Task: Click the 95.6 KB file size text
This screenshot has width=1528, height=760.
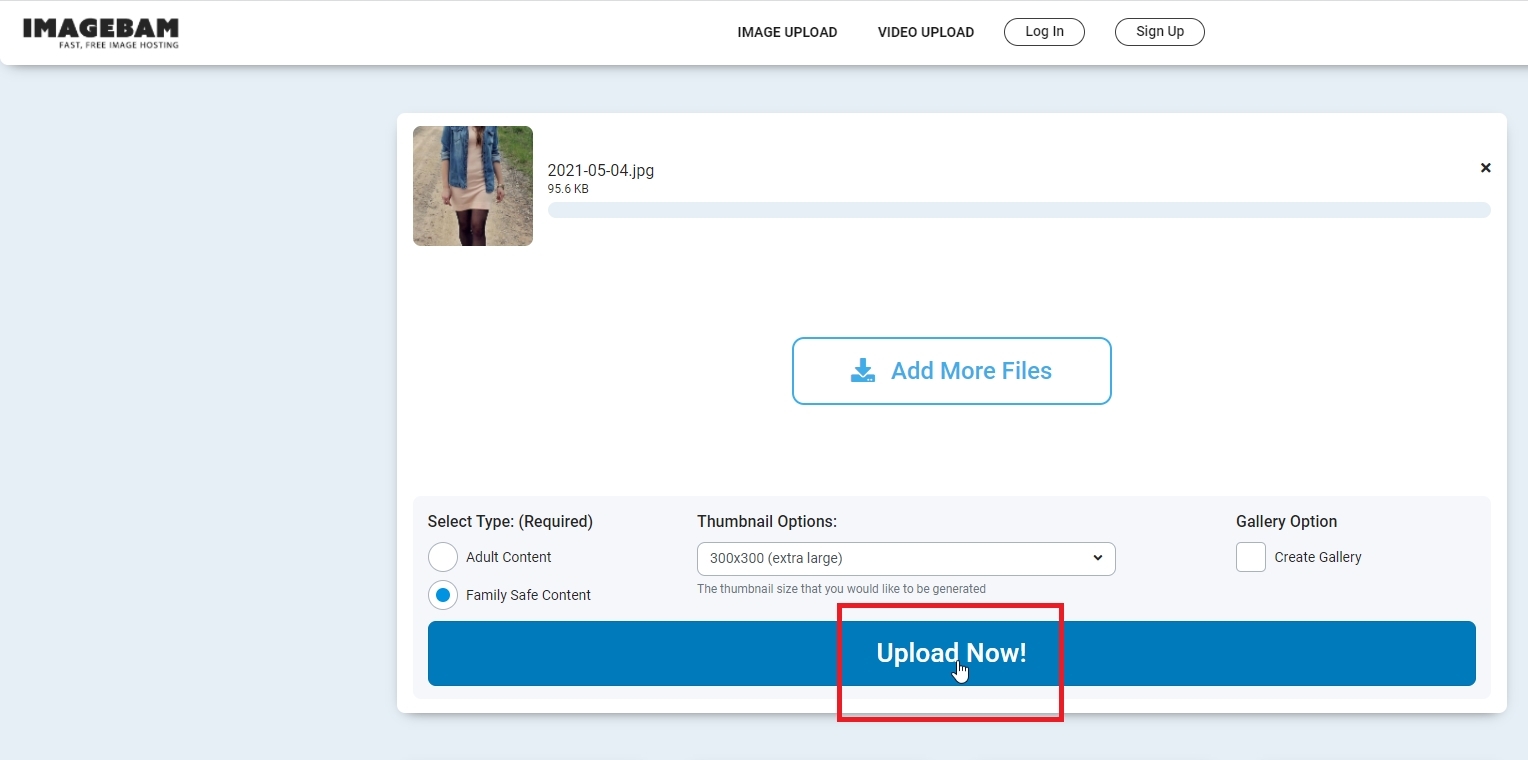Action: 568,189
